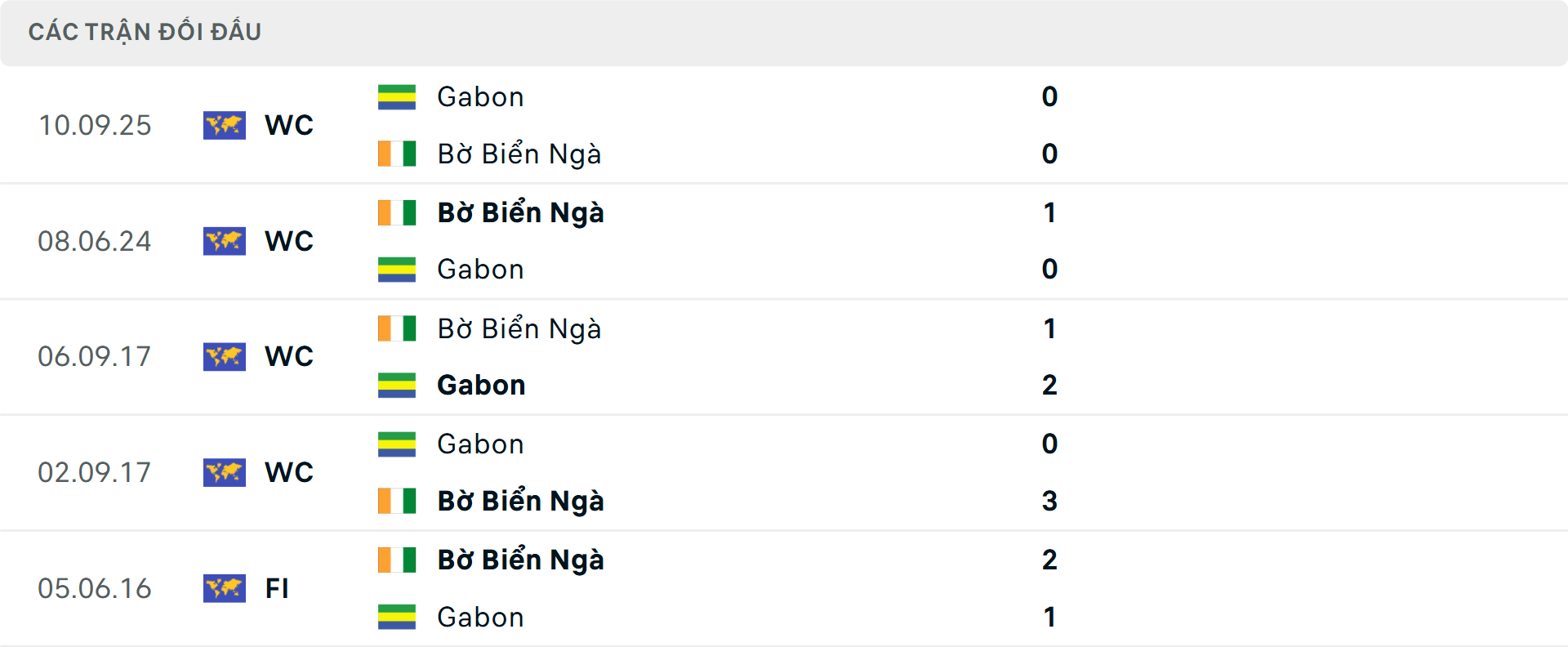The image size is (1568, 647).
Task: Click the friendly match icon beside date 05.06.16
Action: point(225,588)
